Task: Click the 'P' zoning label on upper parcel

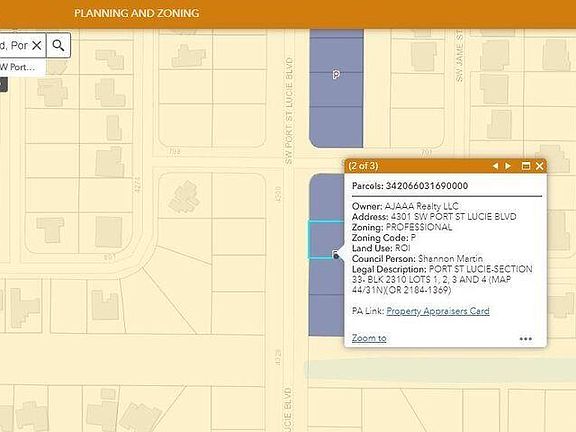Action: [x=336, y=75]
